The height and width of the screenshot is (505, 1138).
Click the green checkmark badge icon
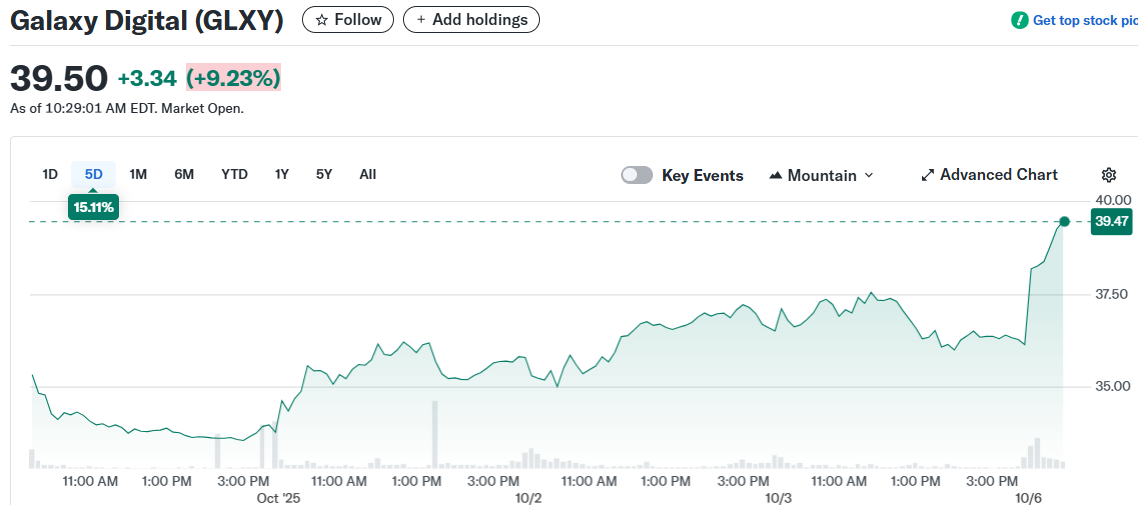point(1019,20)
